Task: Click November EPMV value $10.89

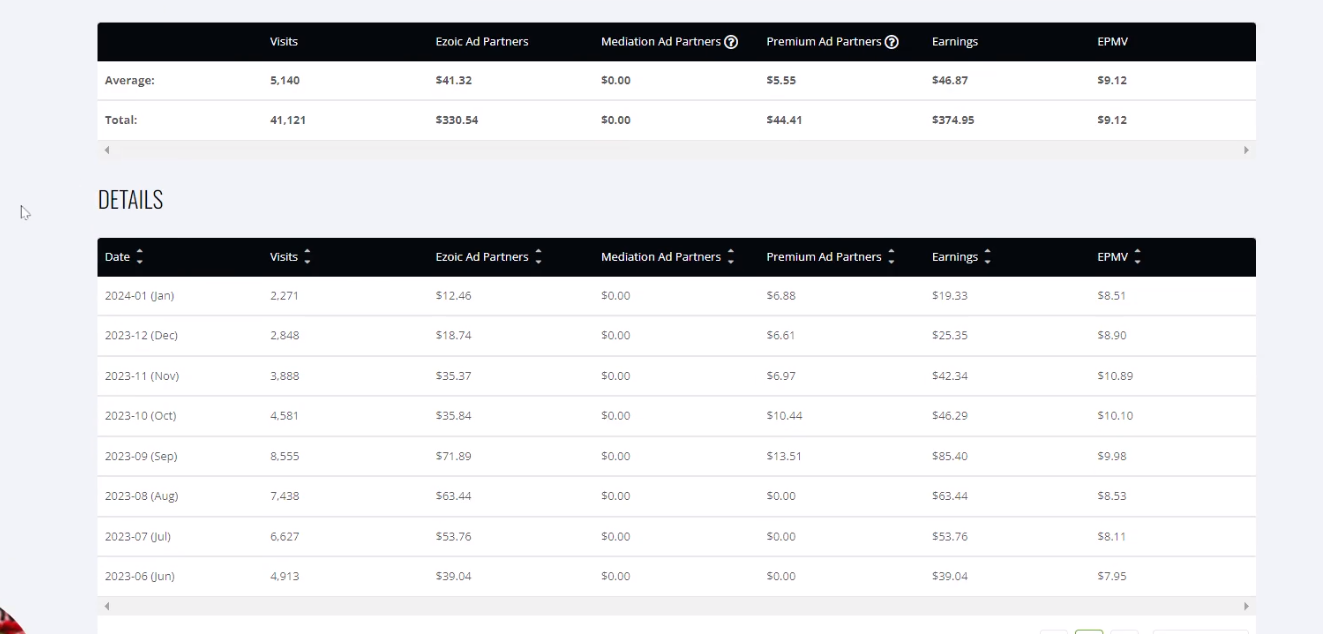Action: coord(1115,376)
